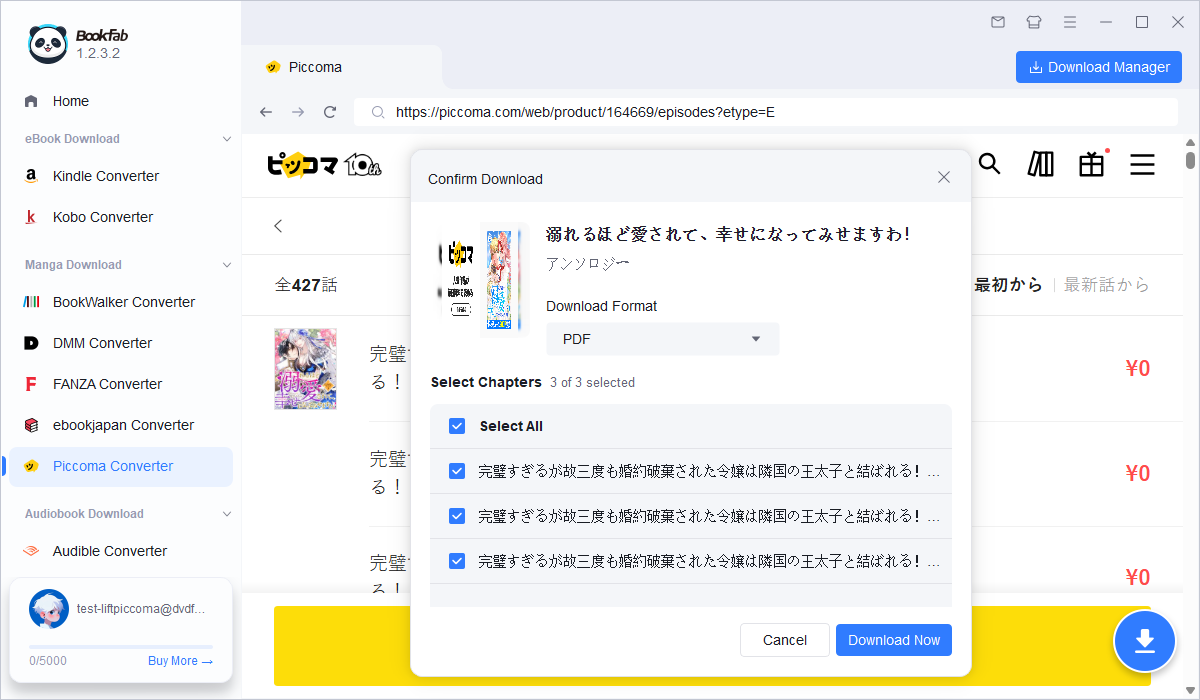Click the user avatar
The image size is (1200, 700).
pyautogui.click(x=49, y=608)
